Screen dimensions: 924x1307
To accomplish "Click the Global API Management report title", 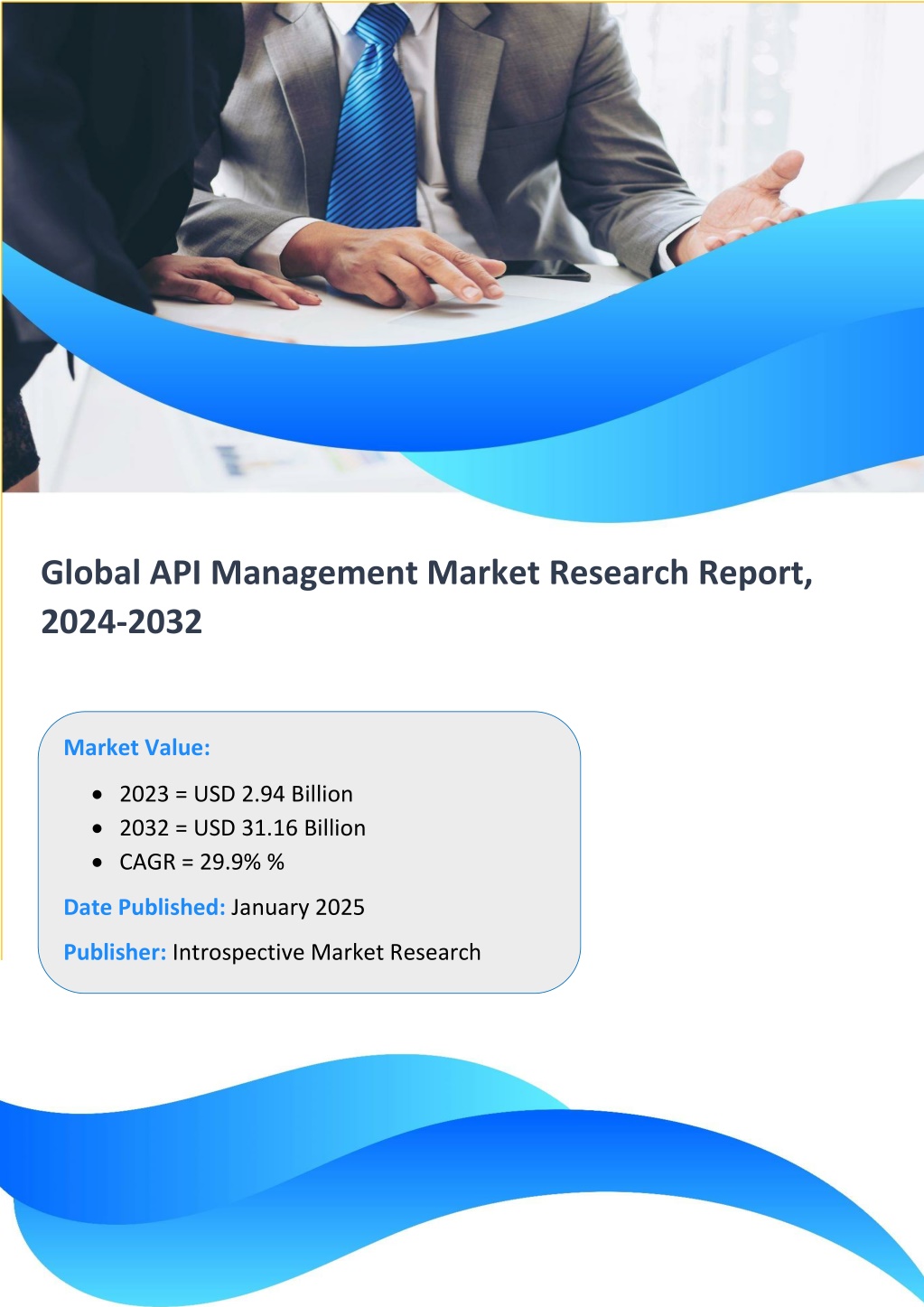I will tap(426, 573).
